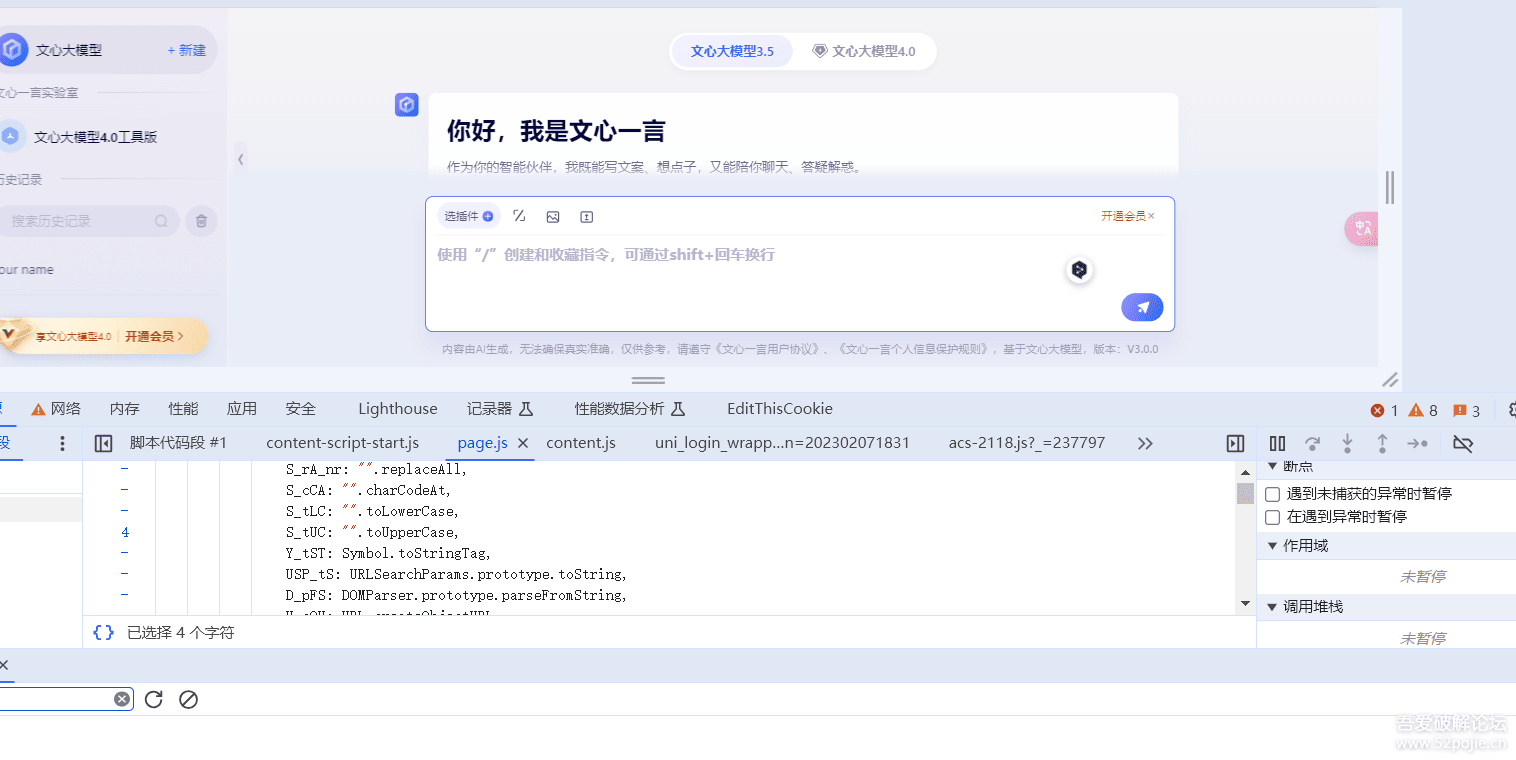Image resolution: width=1516 pixels, height=760 pixels.
Task: Click the slash command template icon
Action: coord(519,216)
